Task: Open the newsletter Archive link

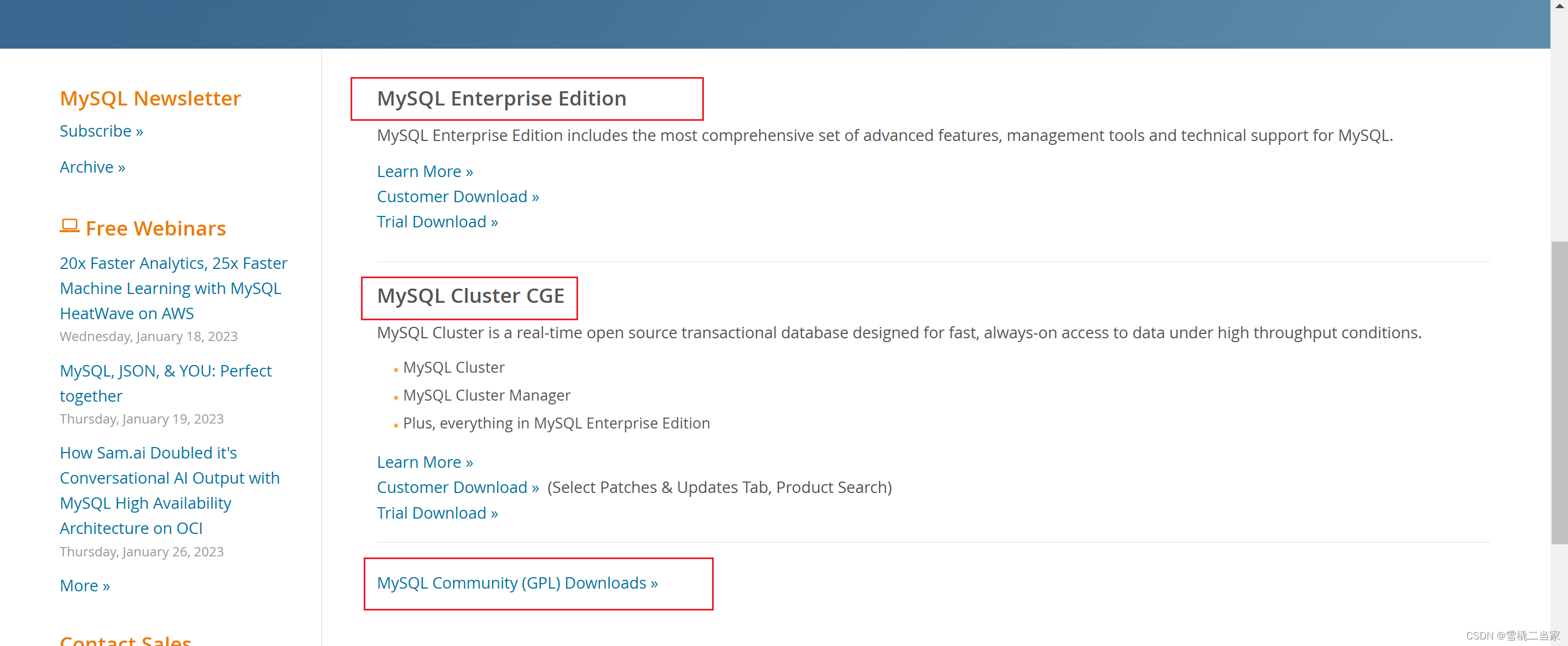Action: [92, 167]
